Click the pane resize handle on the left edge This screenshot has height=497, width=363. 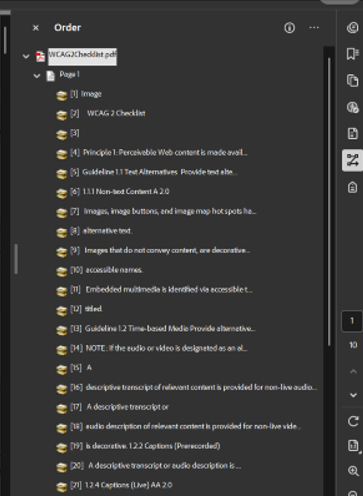pos(16,259)
